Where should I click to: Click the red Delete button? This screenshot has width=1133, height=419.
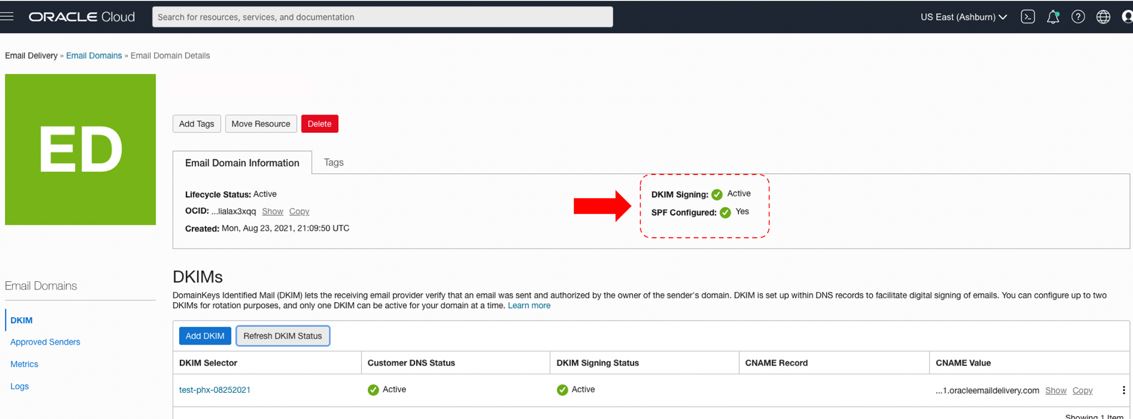coord(319,124)
